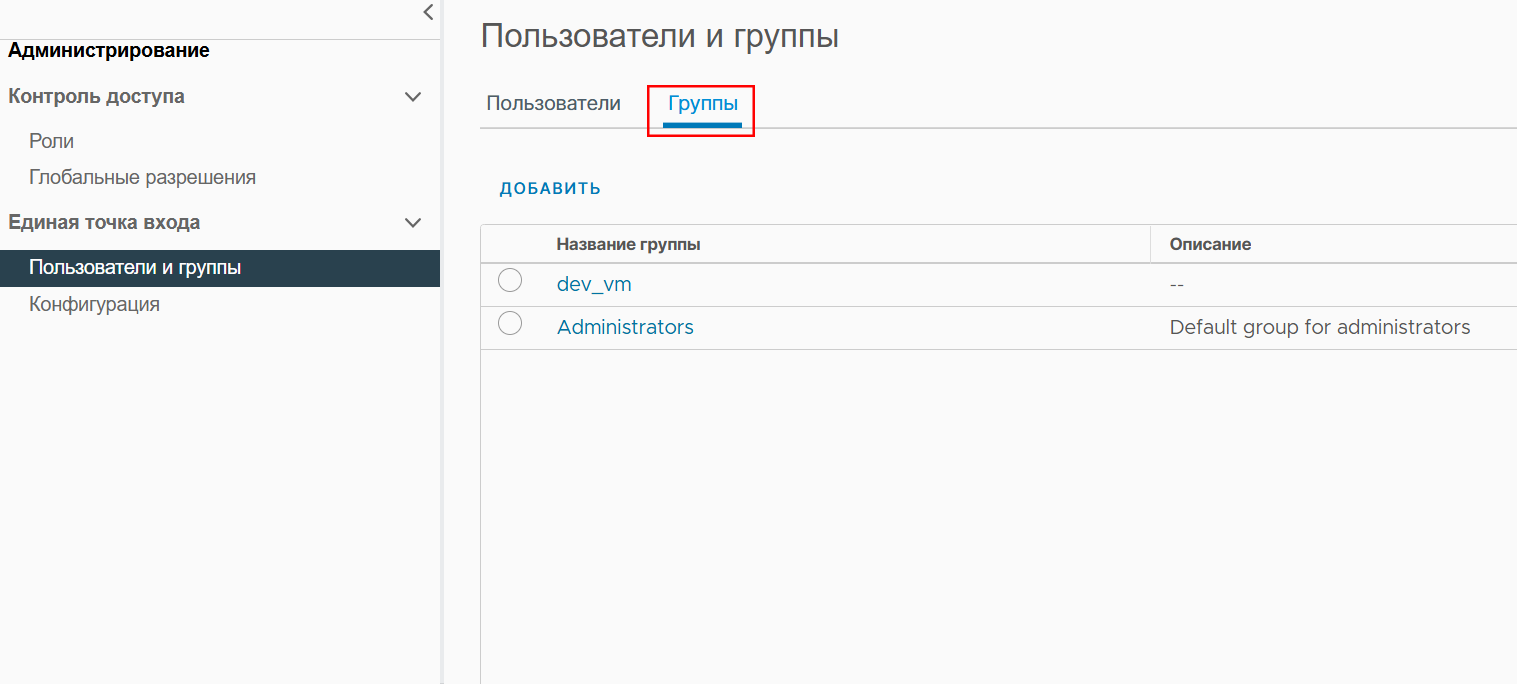
Task: Select the dev_vm group radio button
Action: tap(510, 281)
